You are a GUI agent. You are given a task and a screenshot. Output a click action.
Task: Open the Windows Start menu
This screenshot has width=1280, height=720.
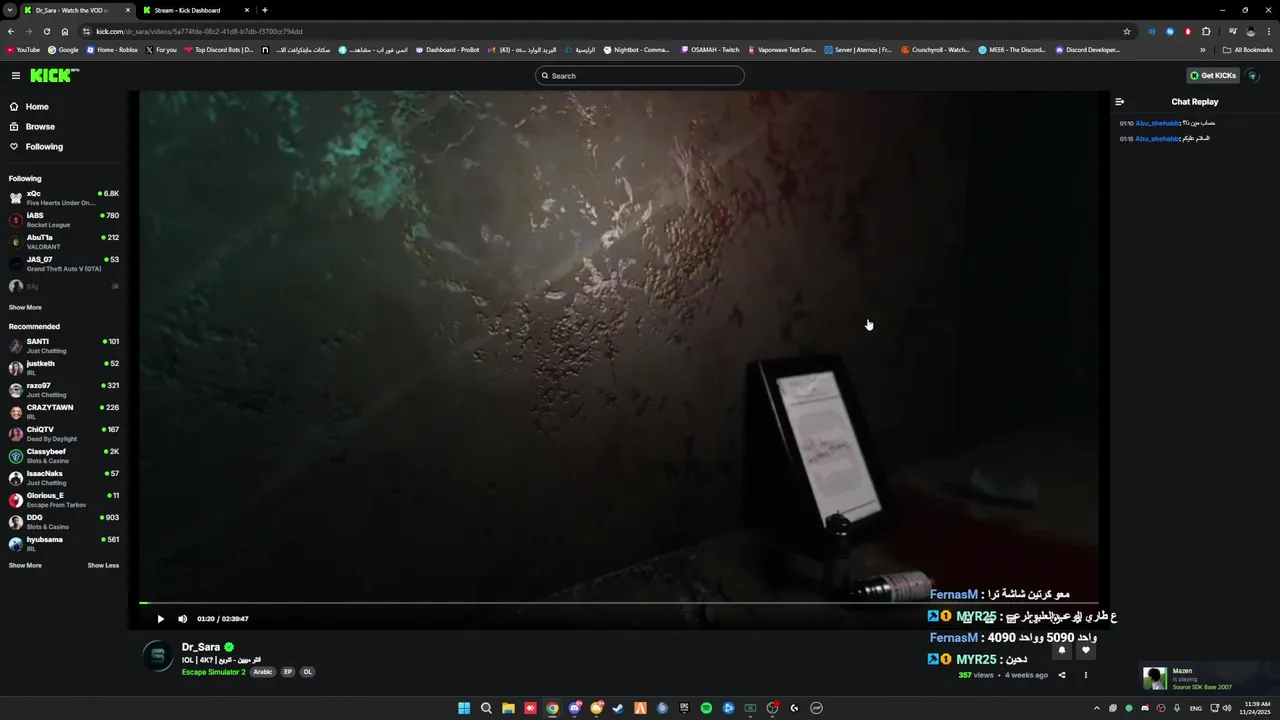pos(464,708)
